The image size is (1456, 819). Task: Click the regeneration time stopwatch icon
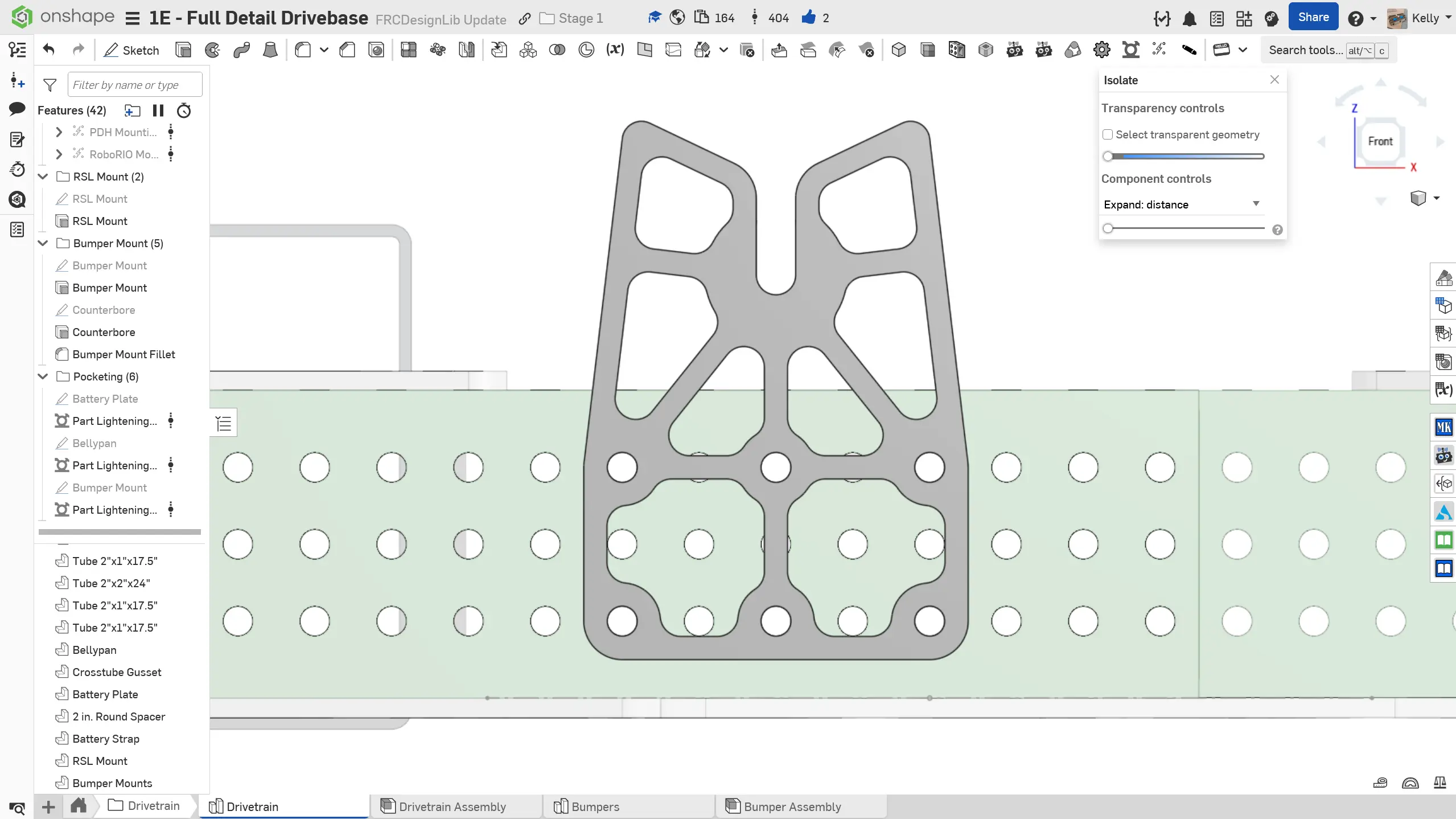pyautogui.click(x=184, y=110)
